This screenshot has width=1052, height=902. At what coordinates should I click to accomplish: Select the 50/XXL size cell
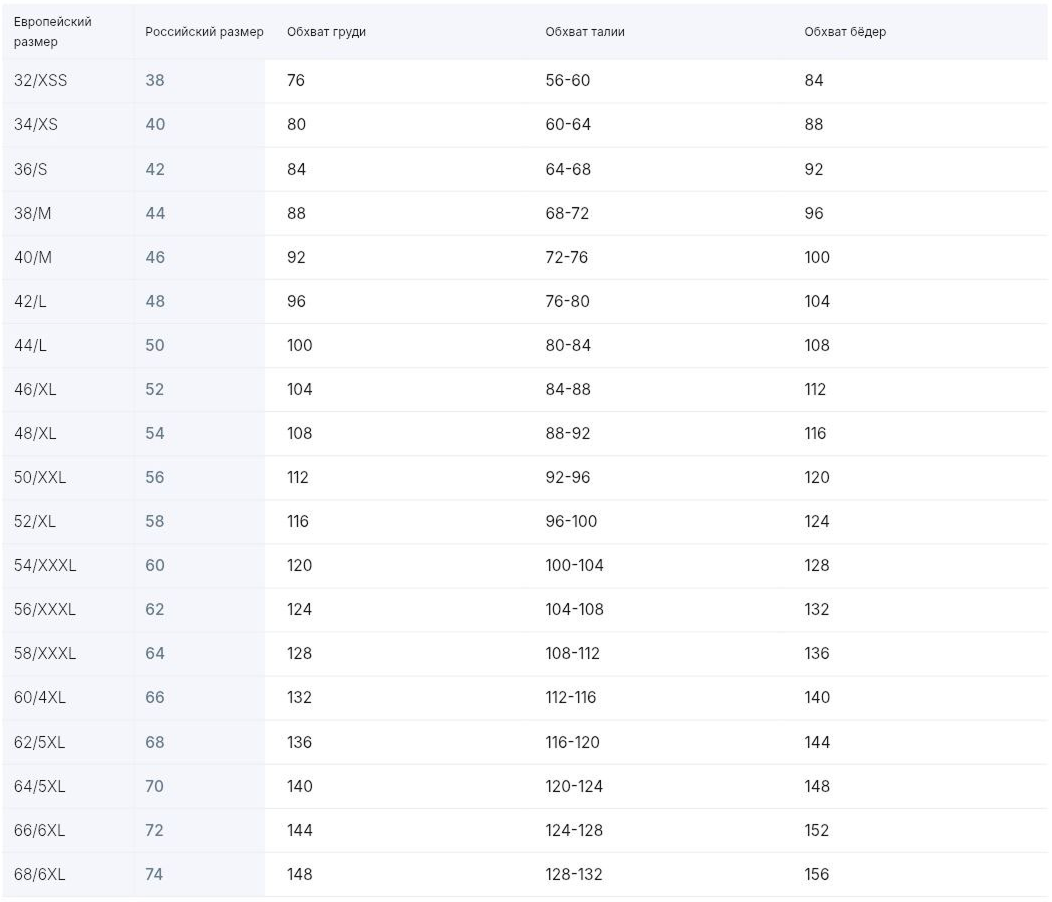(40, 477)
